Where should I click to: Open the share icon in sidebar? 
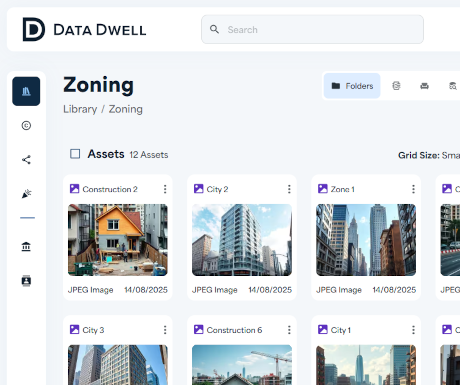tap(26, 160)
